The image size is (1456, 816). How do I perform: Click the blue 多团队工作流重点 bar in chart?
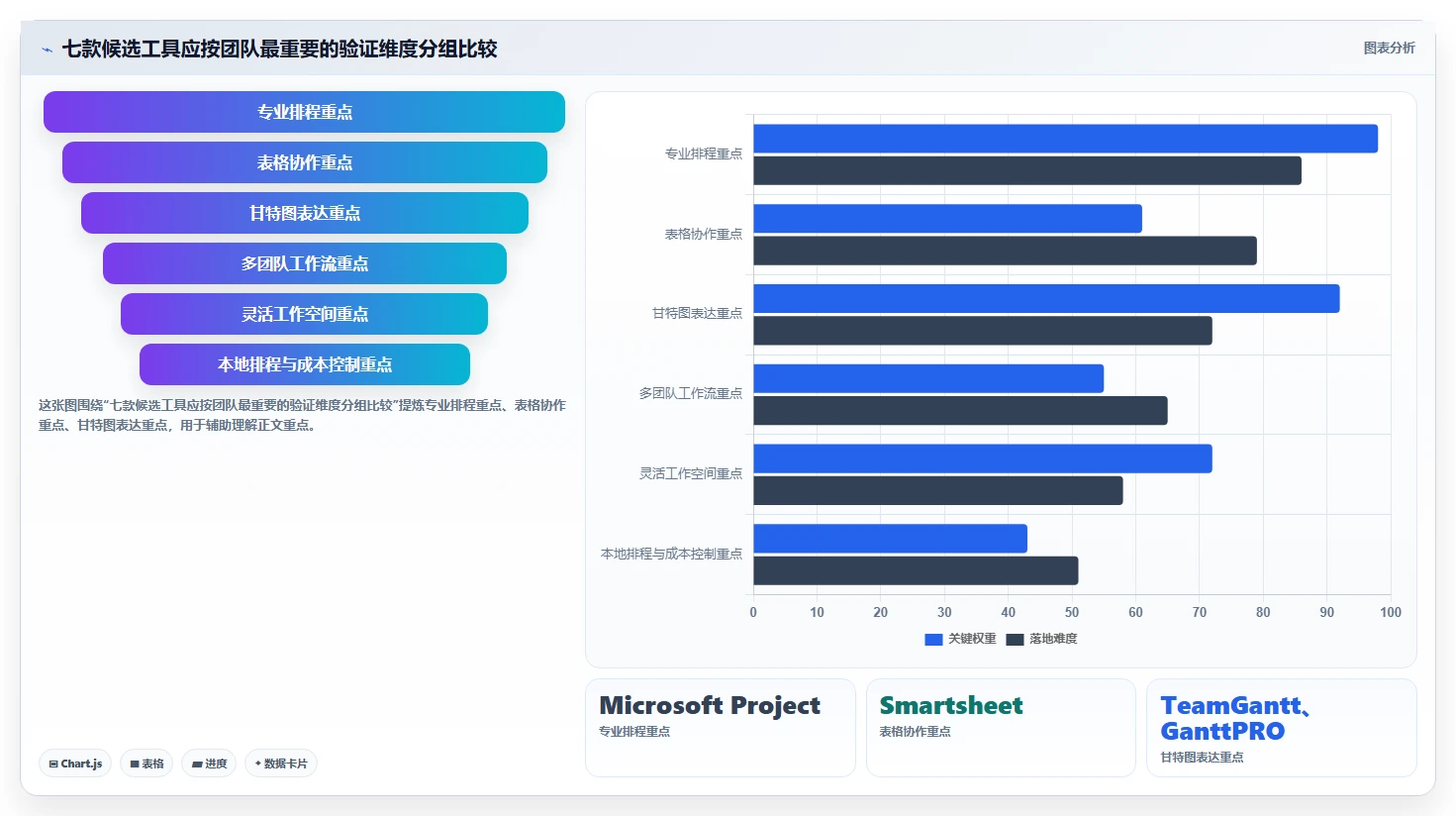[928, 378]
